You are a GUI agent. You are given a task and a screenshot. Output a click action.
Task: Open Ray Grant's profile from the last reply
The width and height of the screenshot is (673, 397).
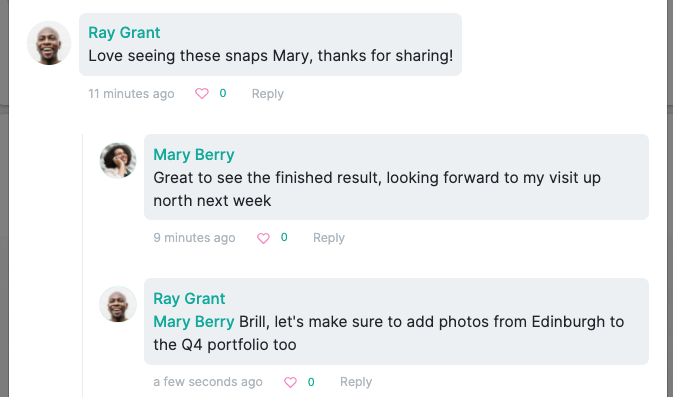click(189, 299)
